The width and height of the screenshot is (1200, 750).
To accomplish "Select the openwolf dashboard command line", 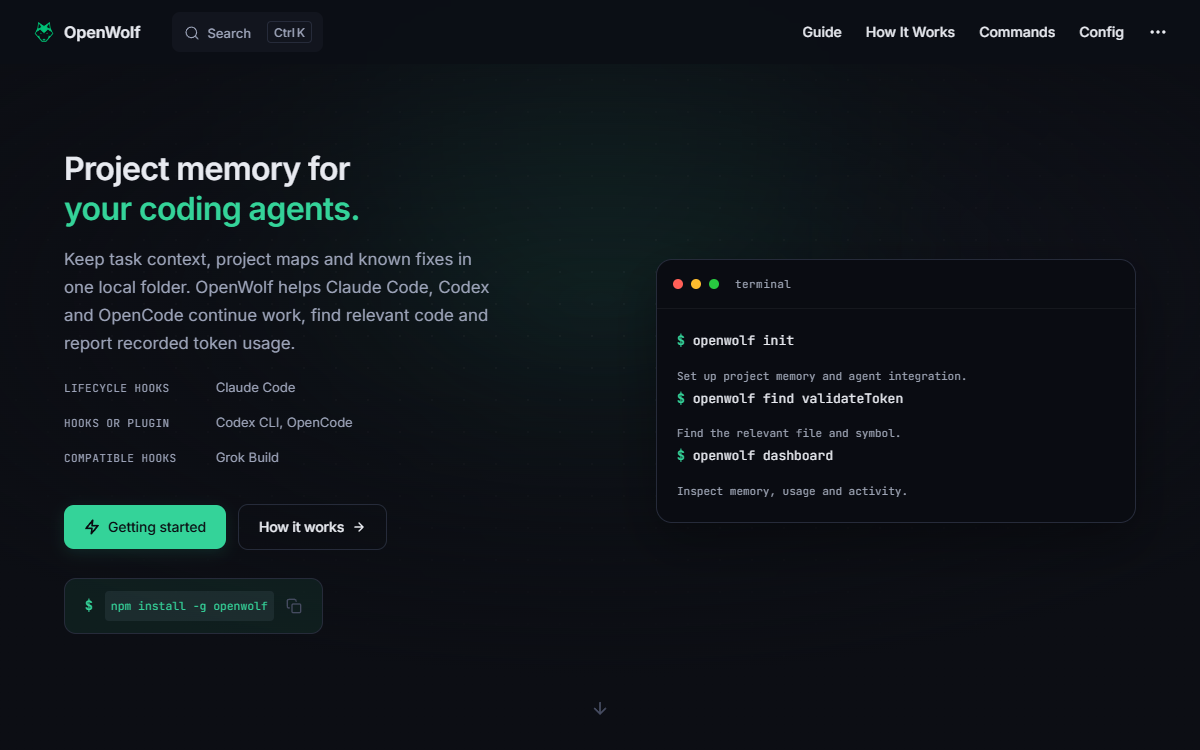I will (x=755, y=456).
